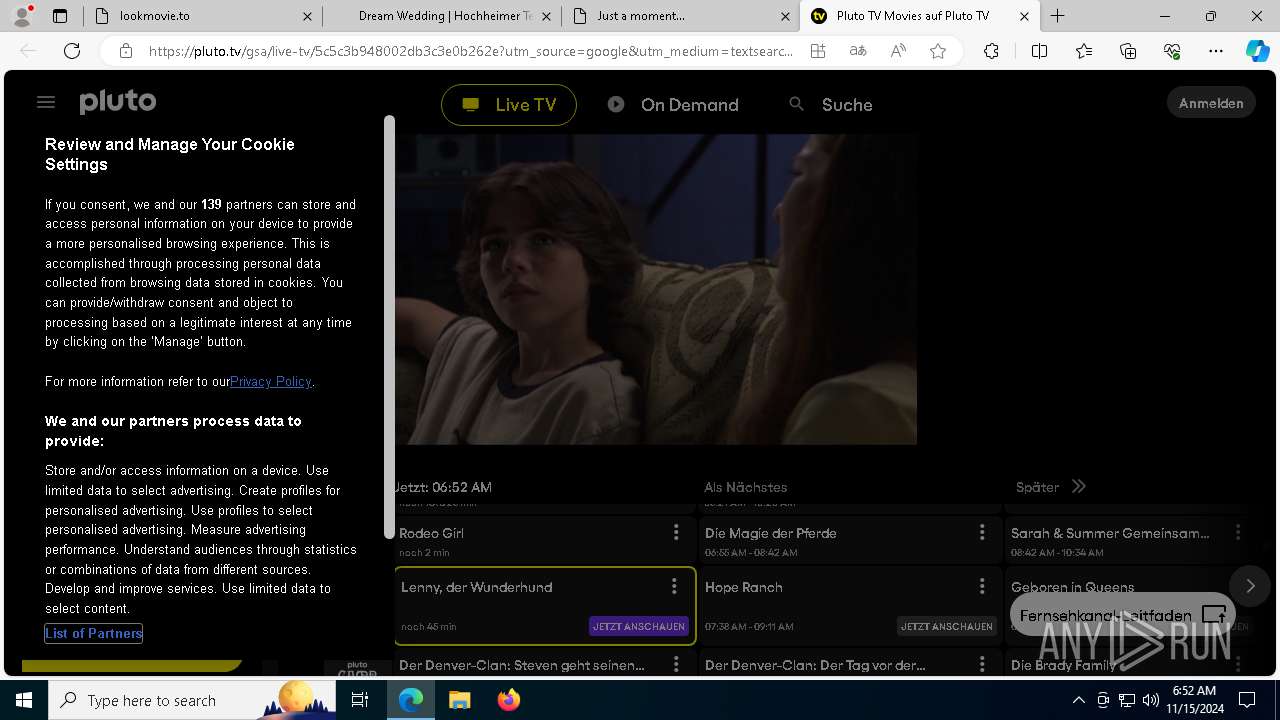This screenshot has height=720, width=1280.
Task: Open options menu for Rodeo Girl
Action: coord(676,532)
